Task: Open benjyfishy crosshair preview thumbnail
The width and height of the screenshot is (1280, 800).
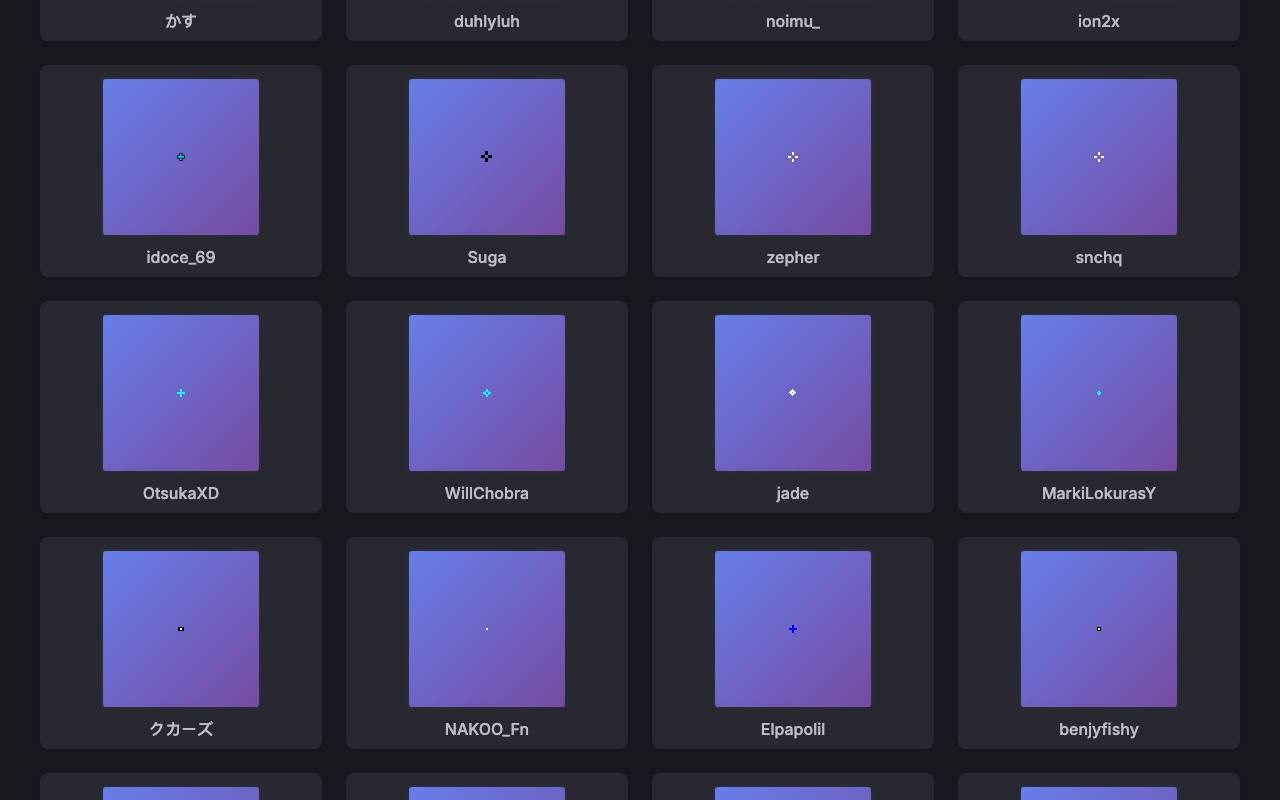Action: pyautogui.click(x=1099, y=629)
